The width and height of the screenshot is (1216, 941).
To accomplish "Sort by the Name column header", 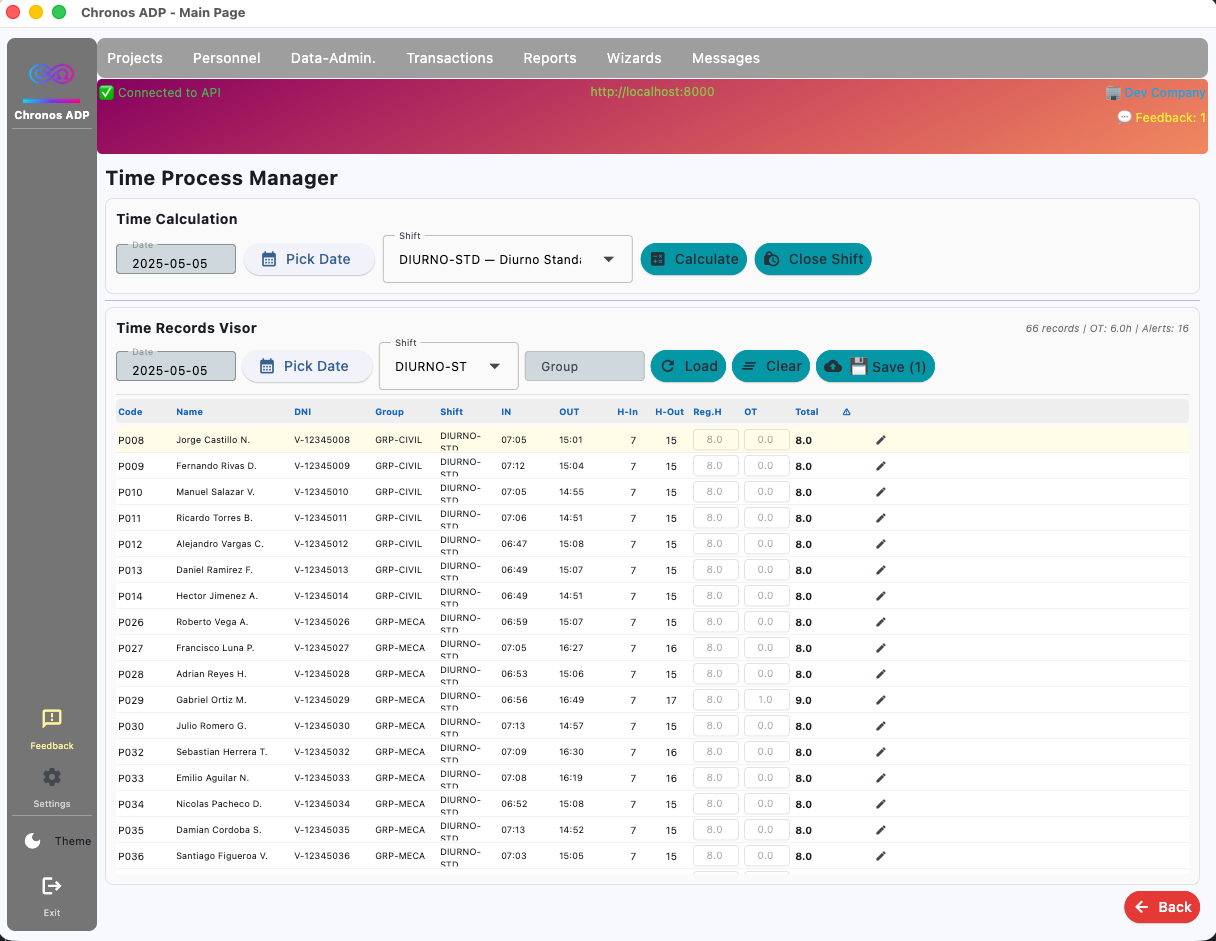I will (189, 412).
